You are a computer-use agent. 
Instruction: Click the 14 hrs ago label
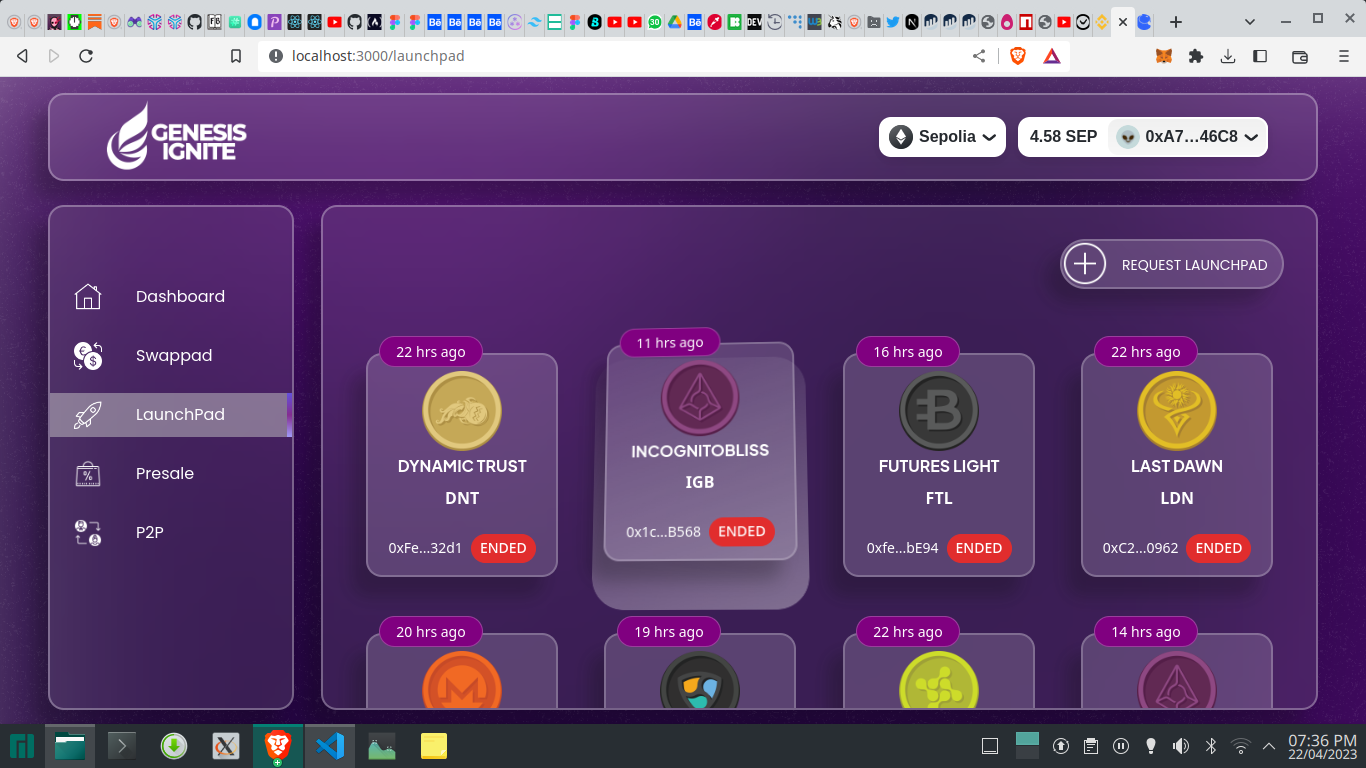[x=1146, y=632]
